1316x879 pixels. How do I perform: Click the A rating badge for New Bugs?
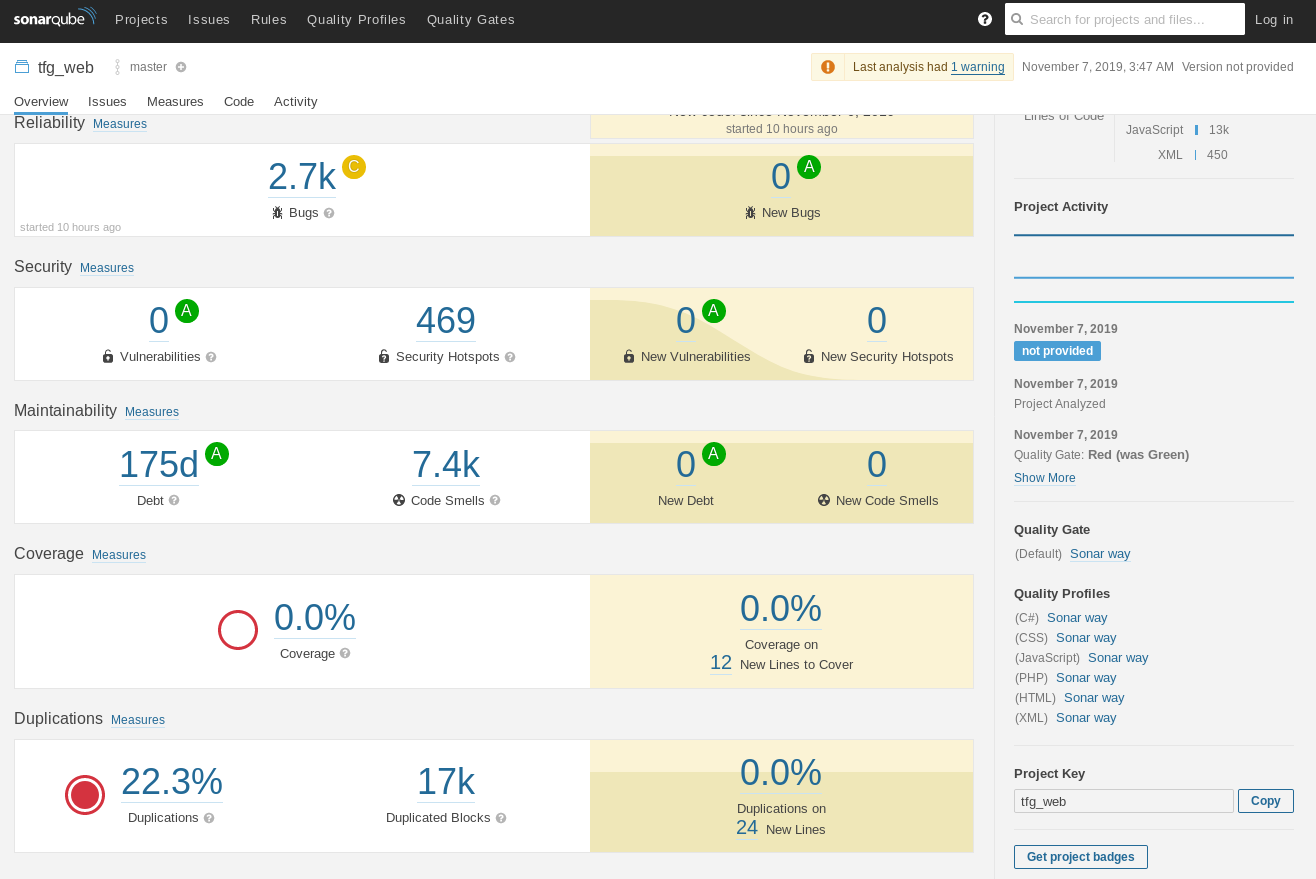coord(809,167)
